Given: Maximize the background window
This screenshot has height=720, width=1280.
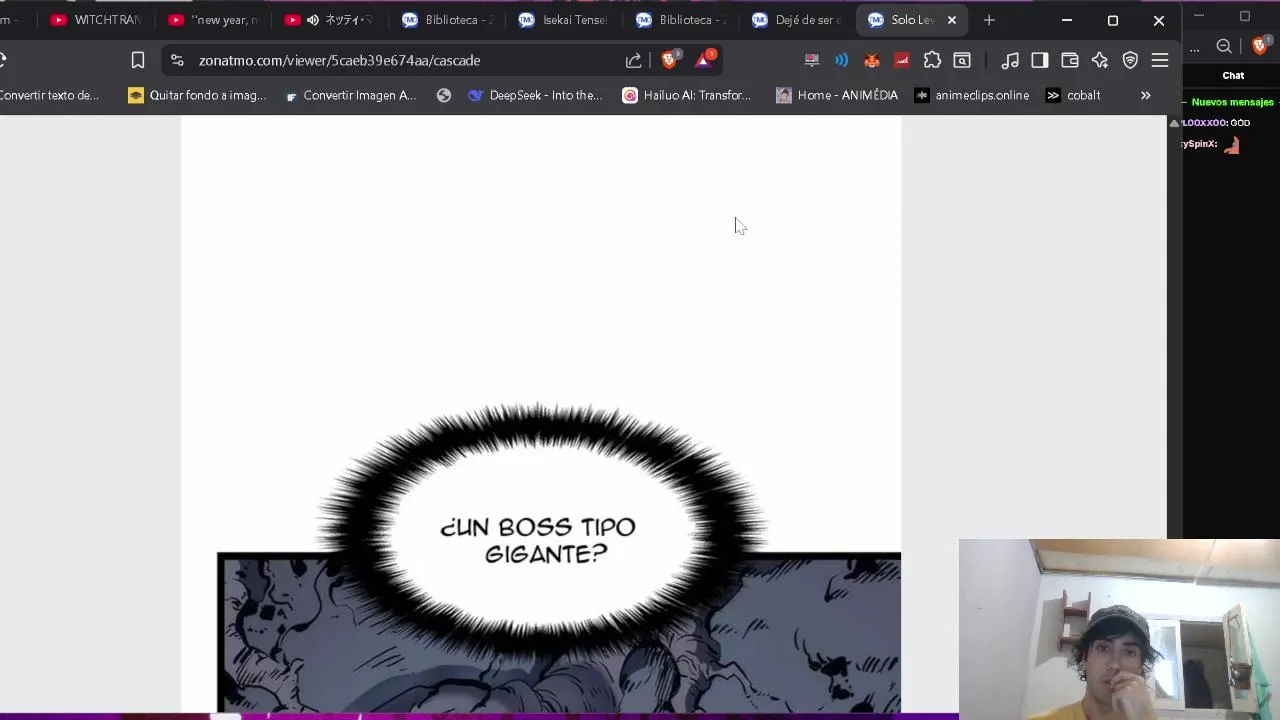Looking at the screenshot, I should click(x=1245, y=16).
